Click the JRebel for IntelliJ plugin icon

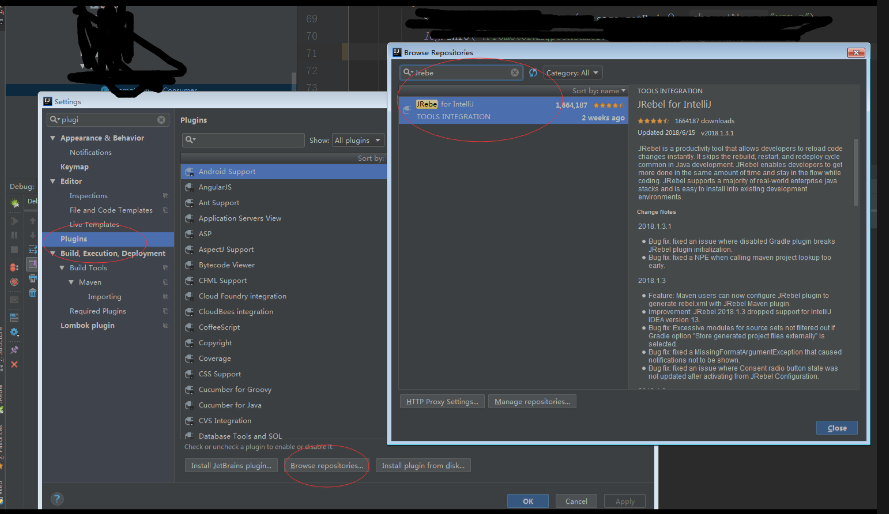tap(406, 109)
